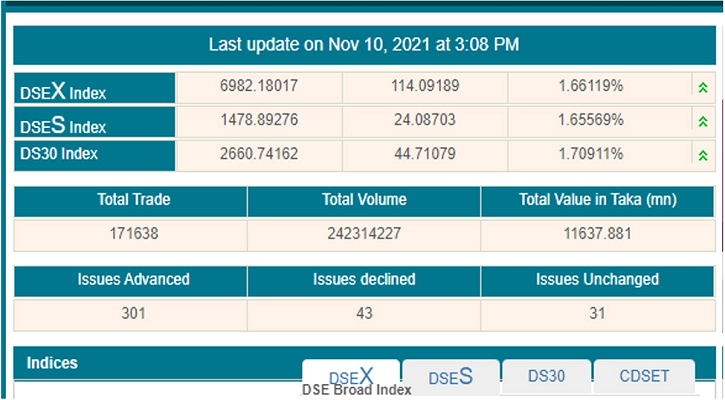Select DS30 point change 44.71079

(x=425, y=154)
